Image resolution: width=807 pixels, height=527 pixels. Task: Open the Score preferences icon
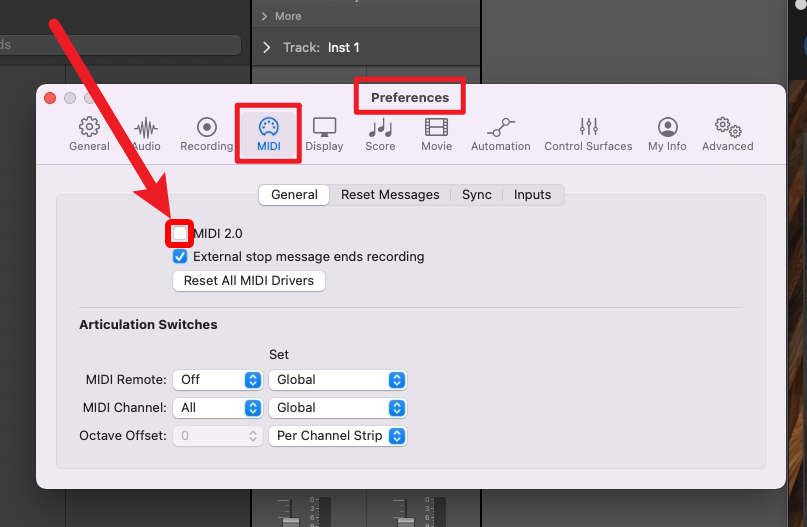380,134
